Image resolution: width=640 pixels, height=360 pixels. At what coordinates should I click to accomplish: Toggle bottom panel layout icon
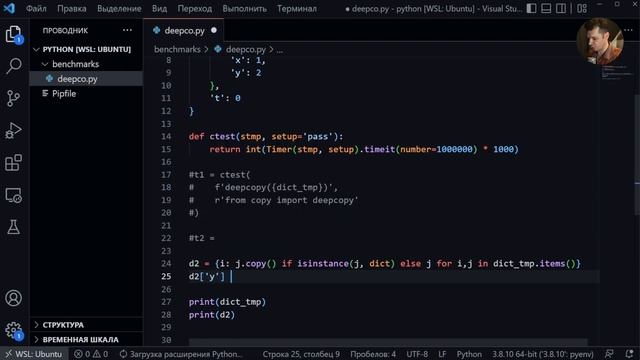546,8
